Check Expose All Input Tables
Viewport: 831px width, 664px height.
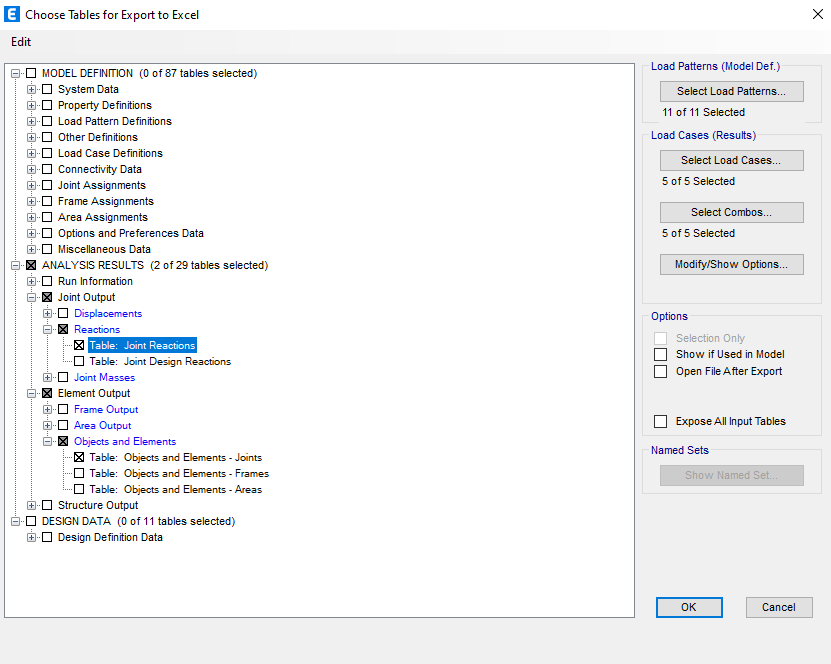660,421
